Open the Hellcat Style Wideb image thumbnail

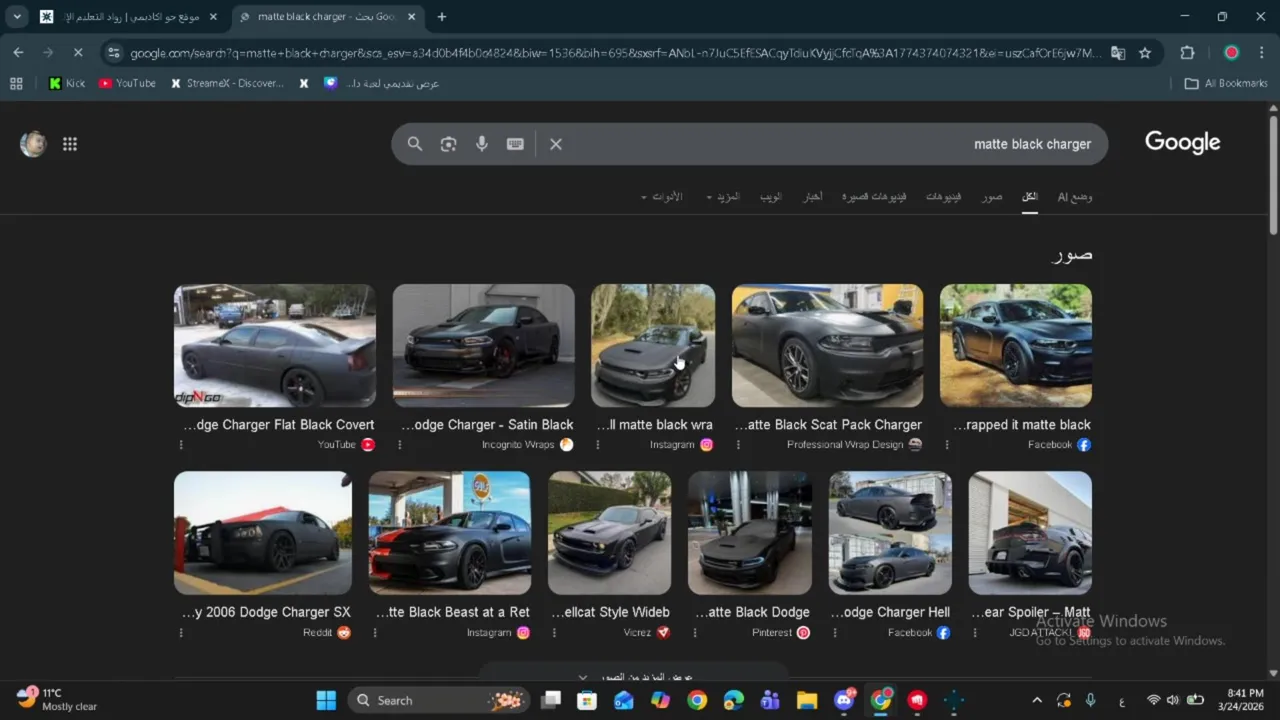pos(610,533)
